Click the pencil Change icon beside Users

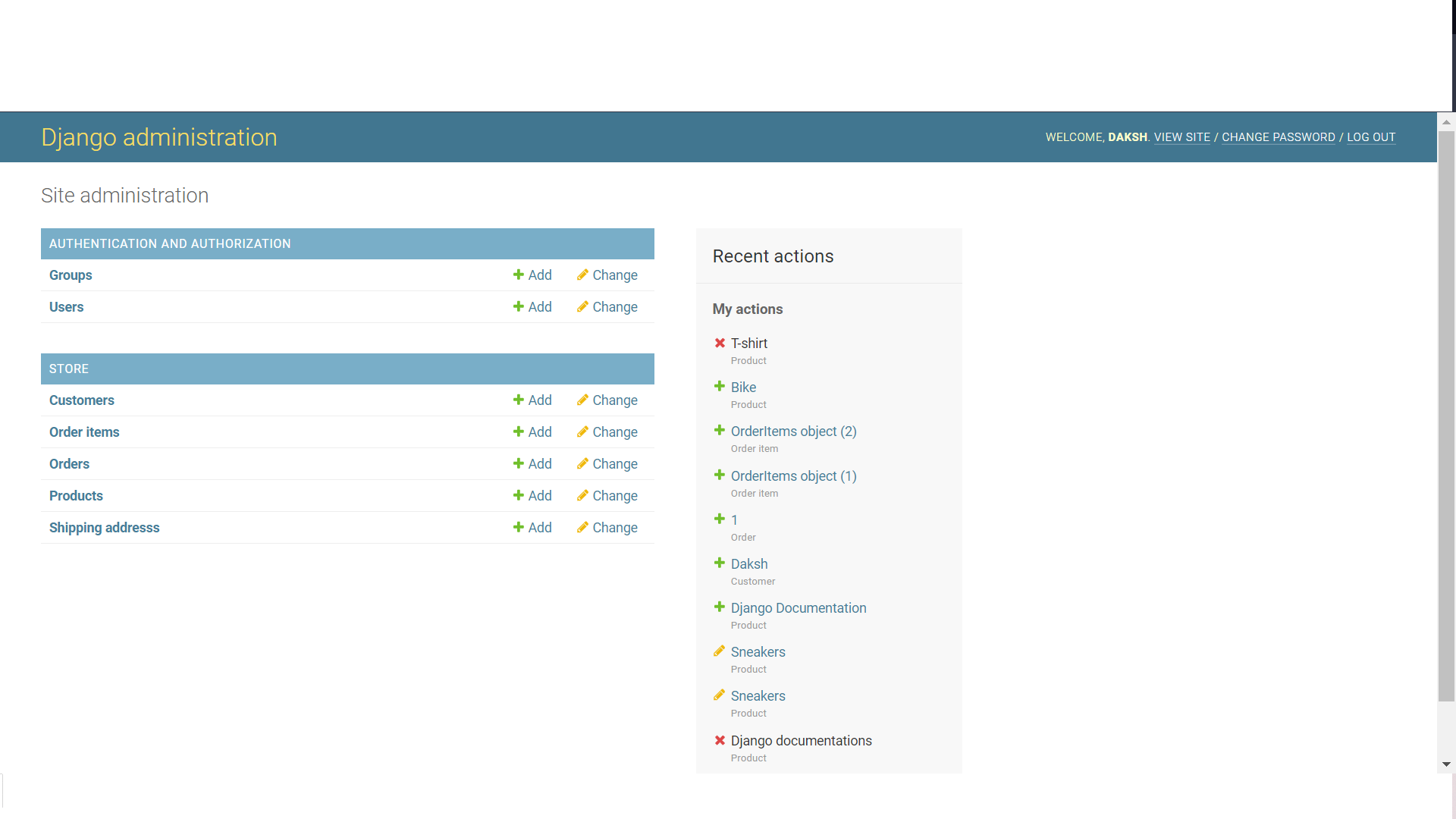click(582, 306)
